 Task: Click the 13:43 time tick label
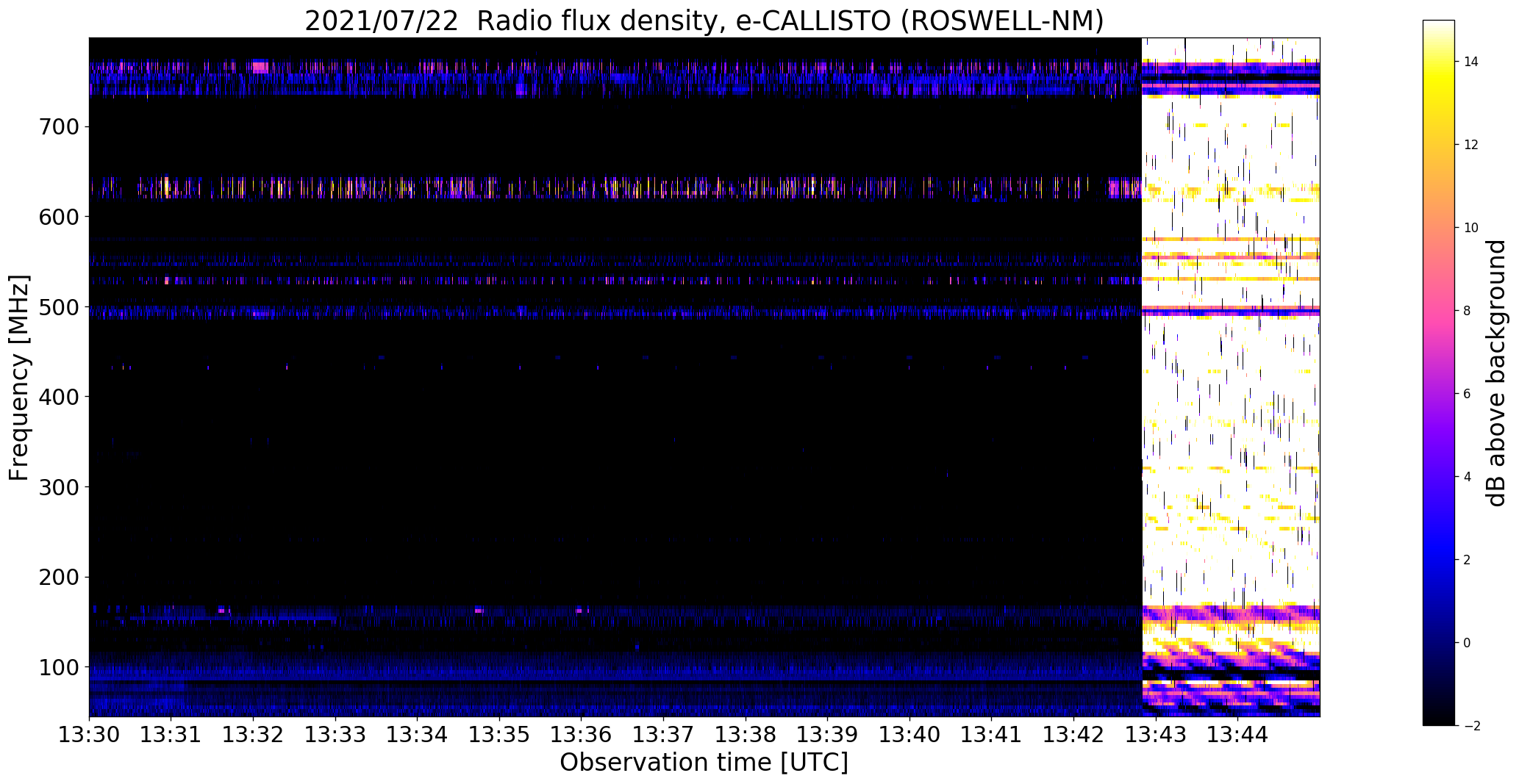1156,734
